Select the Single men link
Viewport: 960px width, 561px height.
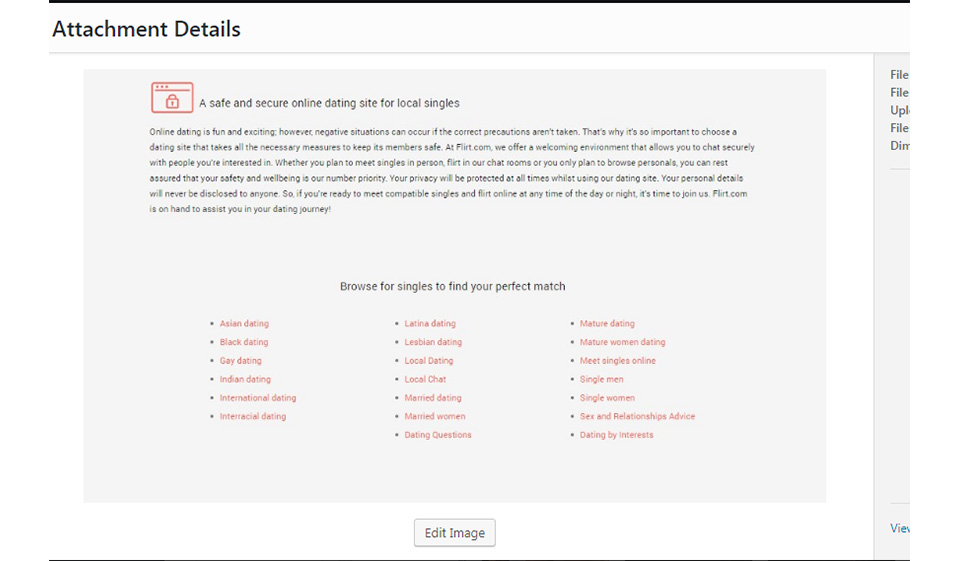pyautogui.click(x=602, y=380)
